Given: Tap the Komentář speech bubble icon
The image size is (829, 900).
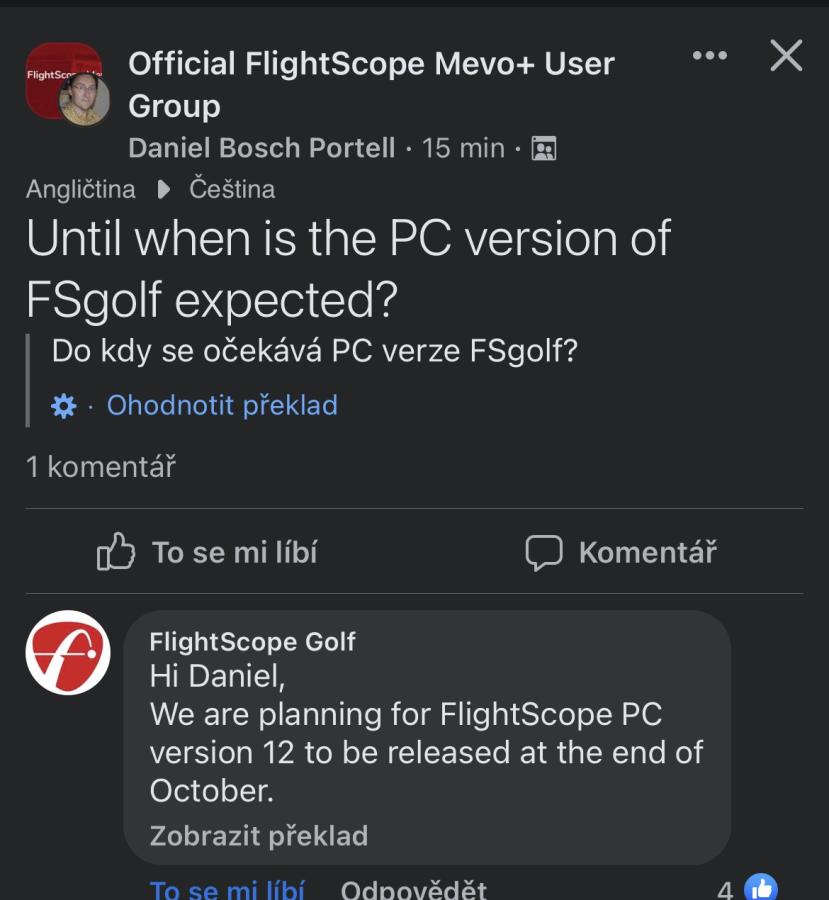Looking at the screenshot, I should point(544,552).
